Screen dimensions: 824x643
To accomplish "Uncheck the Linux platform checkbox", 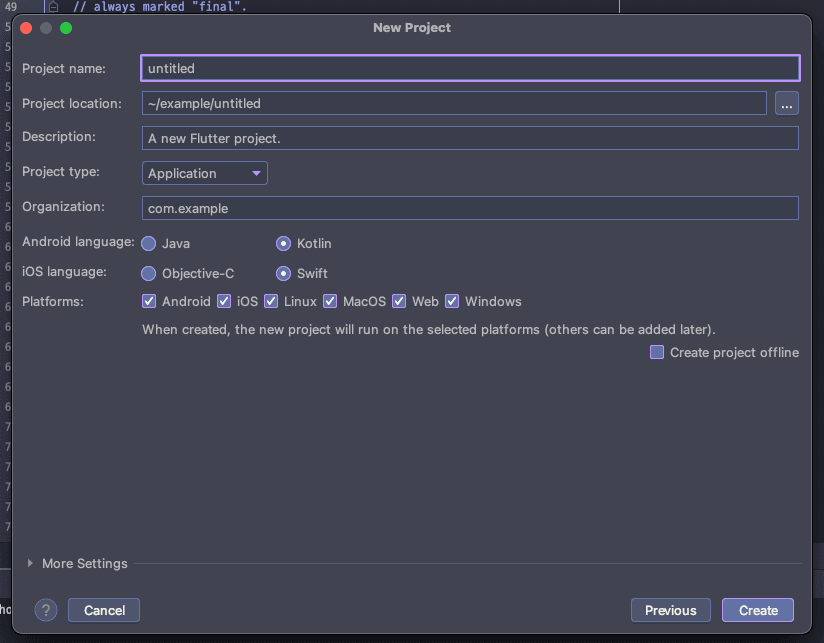I will [271, 302].
